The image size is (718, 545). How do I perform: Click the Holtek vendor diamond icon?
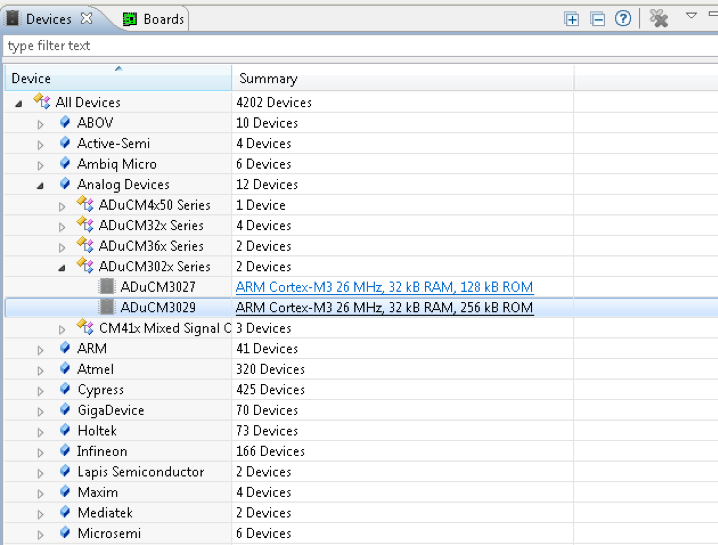(x=65, y=430)
